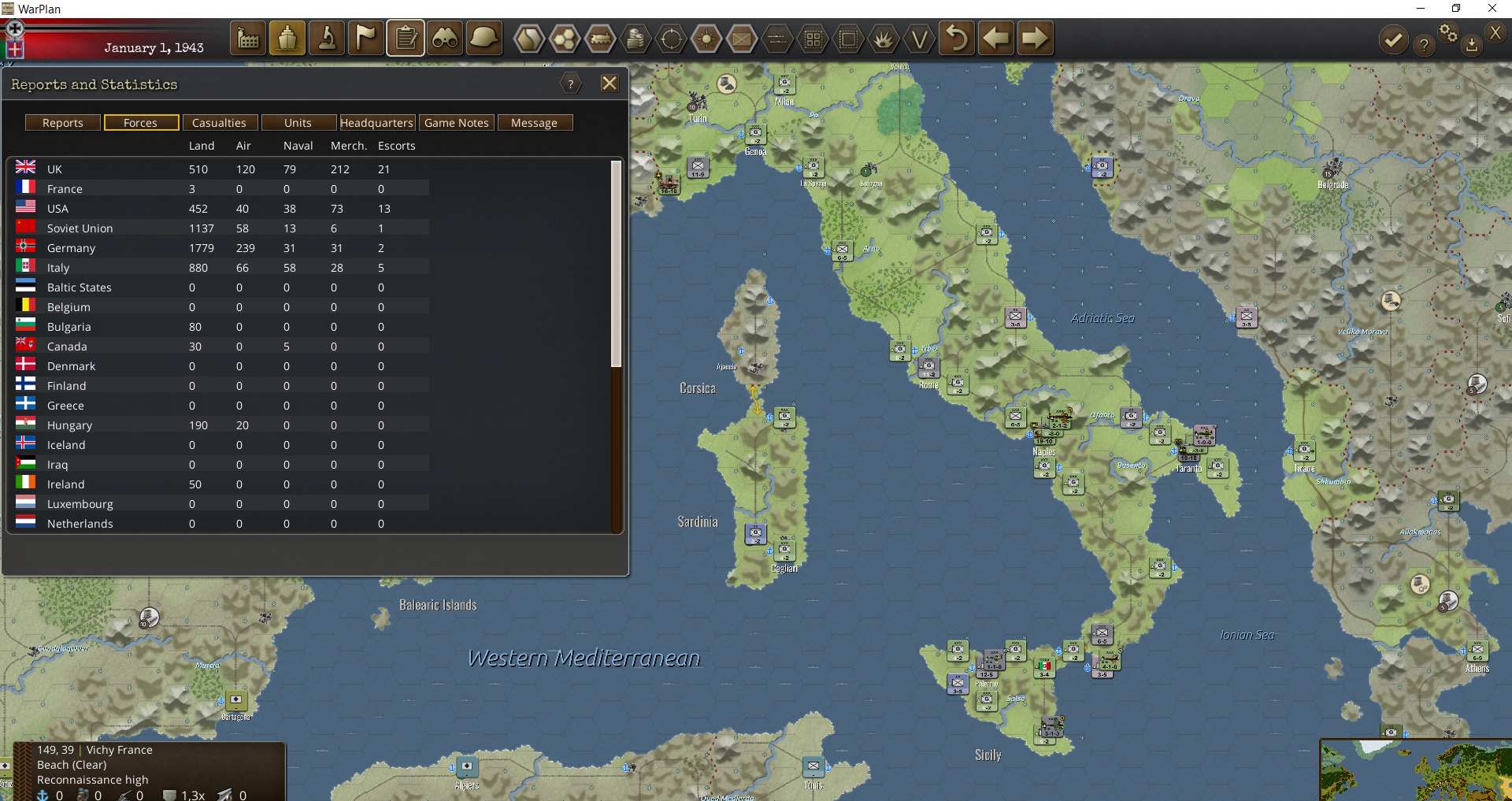Toggle the hex grid overlay icon
The width and height of the screenshot is (1512, 801).
(565, 39)
